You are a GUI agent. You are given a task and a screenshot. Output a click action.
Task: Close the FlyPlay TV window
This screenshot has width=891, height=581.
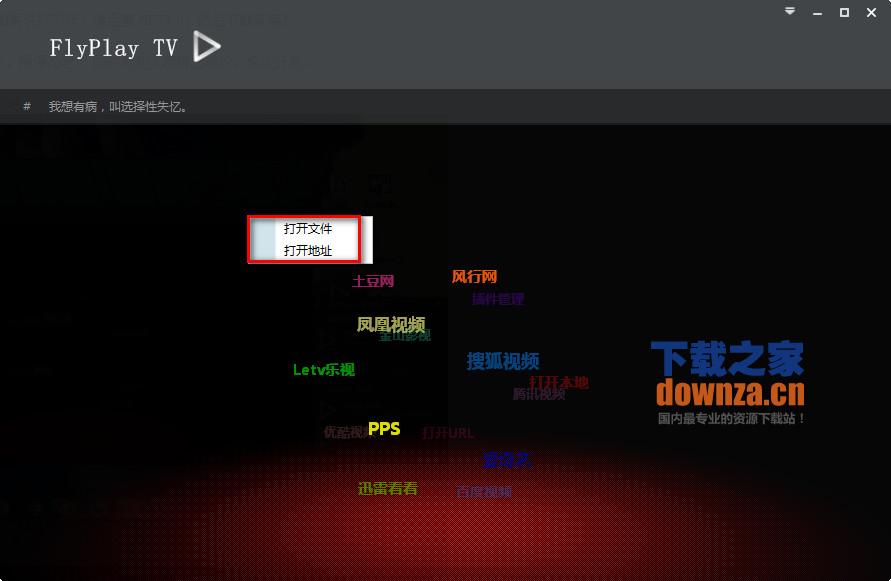point(871,13)
